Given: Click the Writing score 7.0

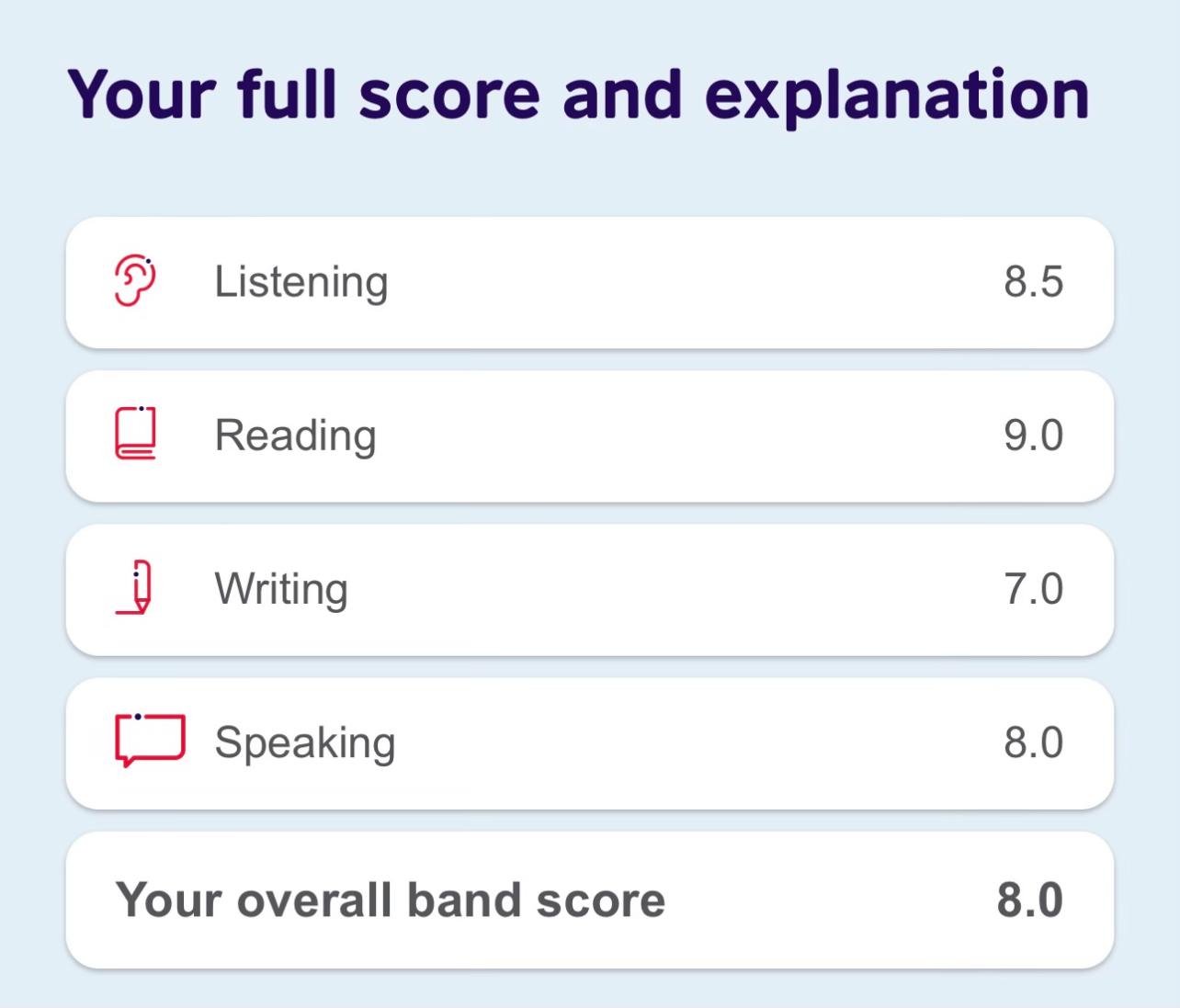Looking at the screenshot, I should point(1033,589).
